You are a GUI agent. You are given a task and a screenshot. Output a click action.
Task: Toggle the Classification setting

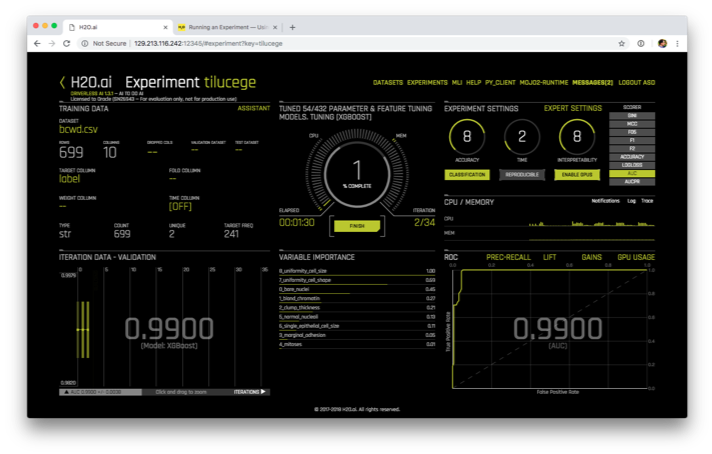[x=468, y=175]
